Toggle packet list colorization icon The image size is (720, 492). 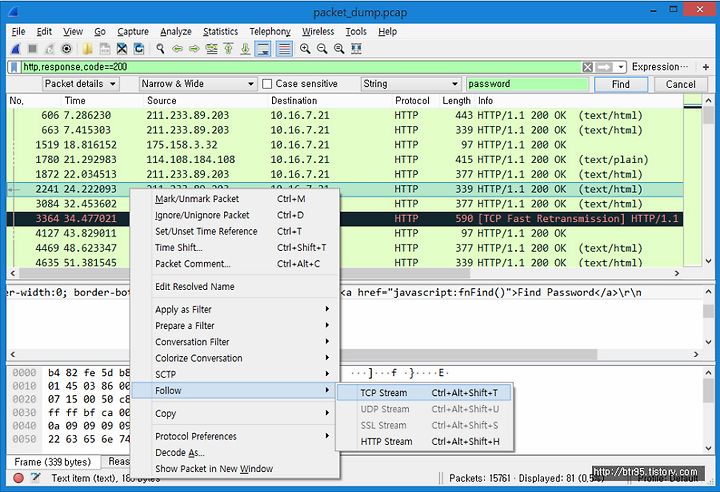click(x=284, y=49)
